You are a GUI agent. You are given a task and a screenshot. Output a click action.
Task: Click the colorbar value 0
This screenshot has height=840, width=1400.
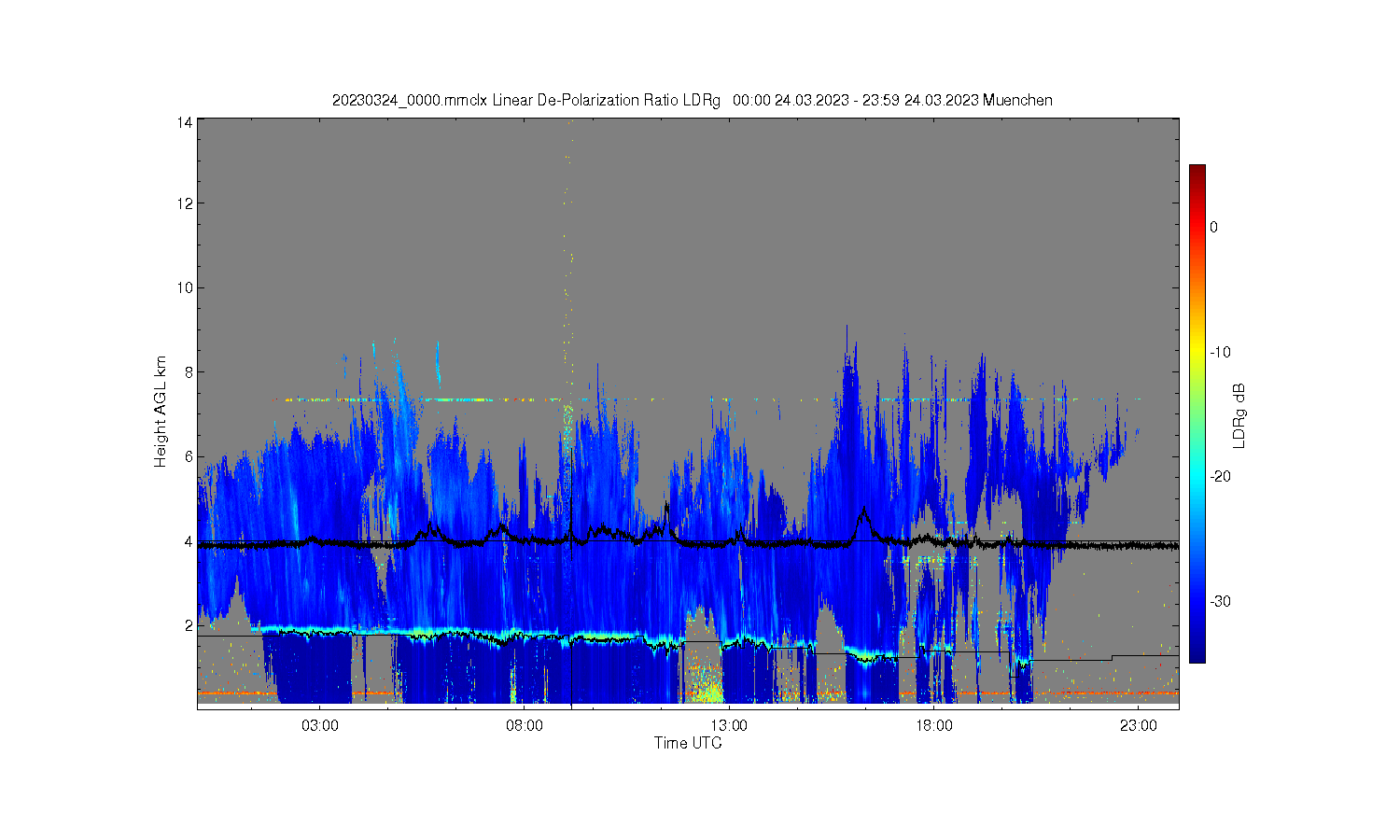point(1213,227)
